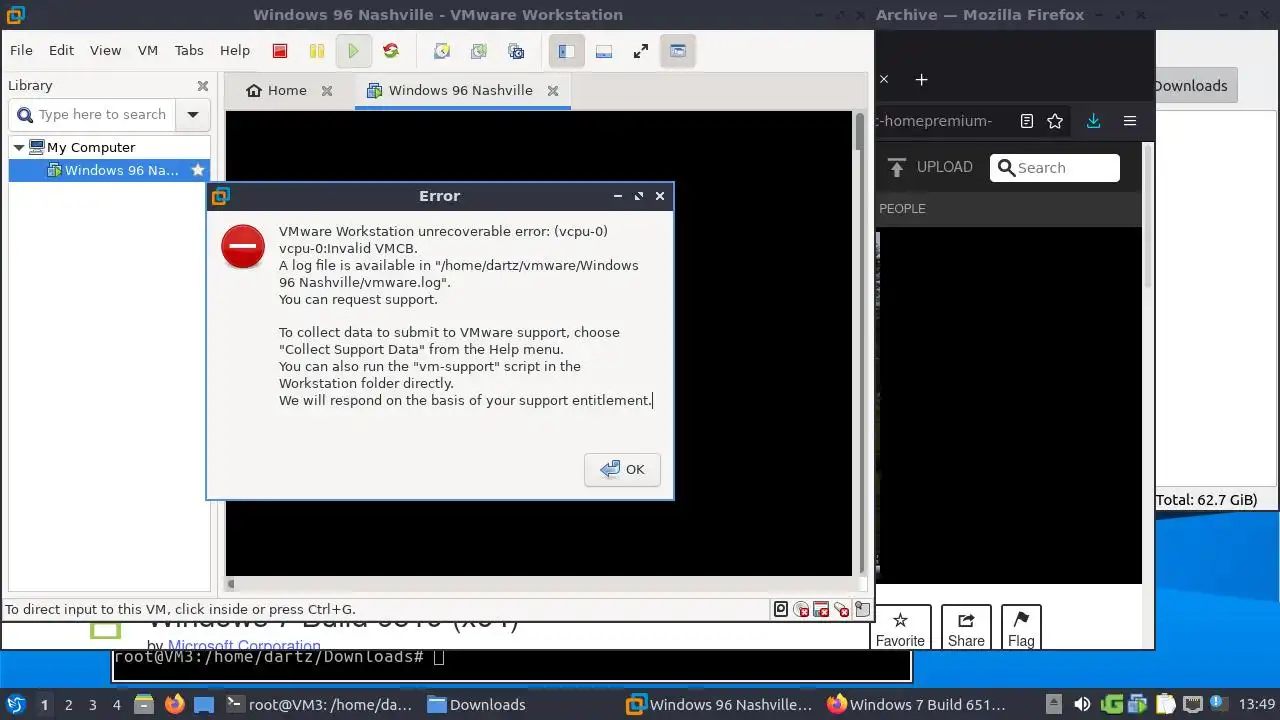Click the restart guest toolbar icon

[x=391, y=51]
